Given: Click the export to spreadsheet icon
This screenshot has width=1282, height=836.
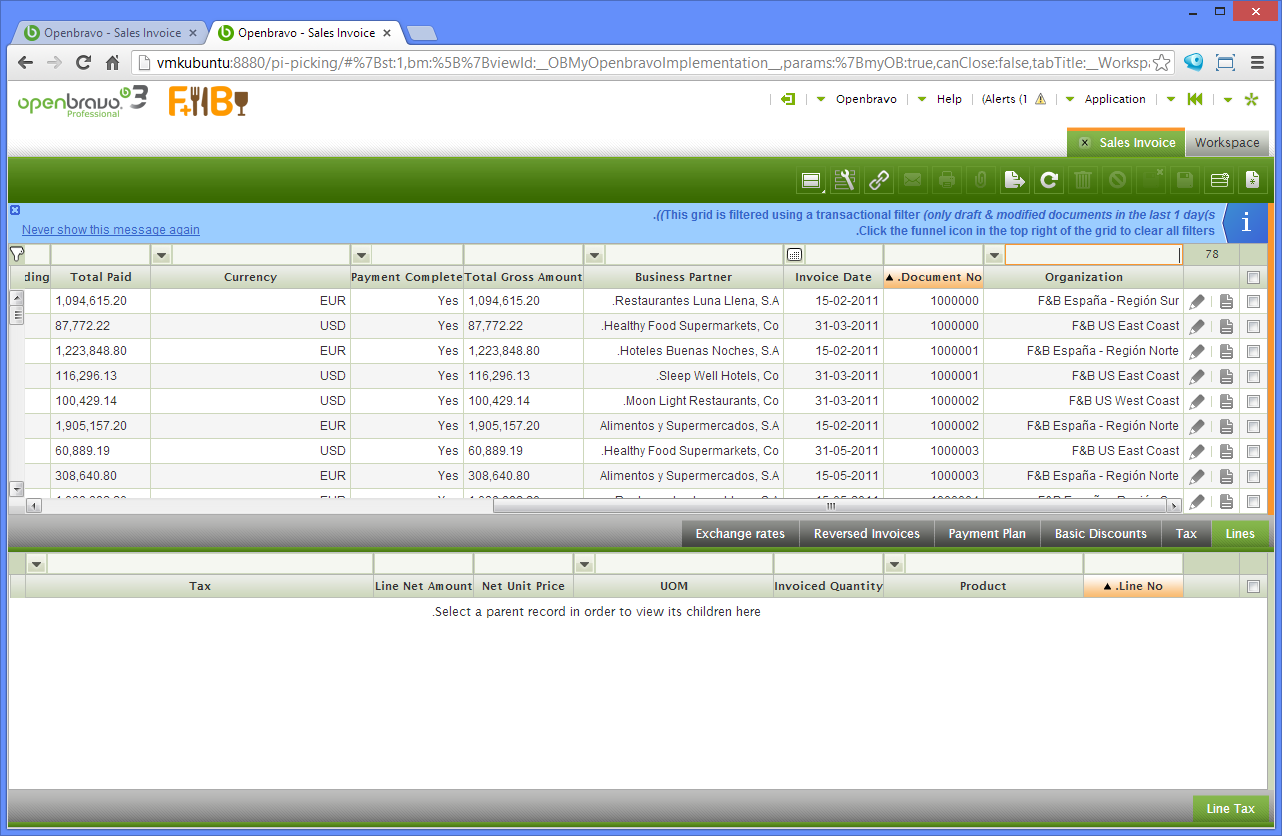Looking at the screenshot, I should pyautogui.click(x=1014, y=180).
